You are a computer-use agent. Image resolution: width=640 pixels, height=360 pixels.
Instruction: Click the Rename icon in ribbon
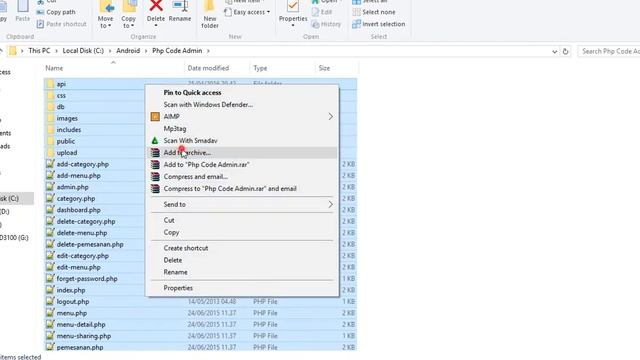pos(180,6)
